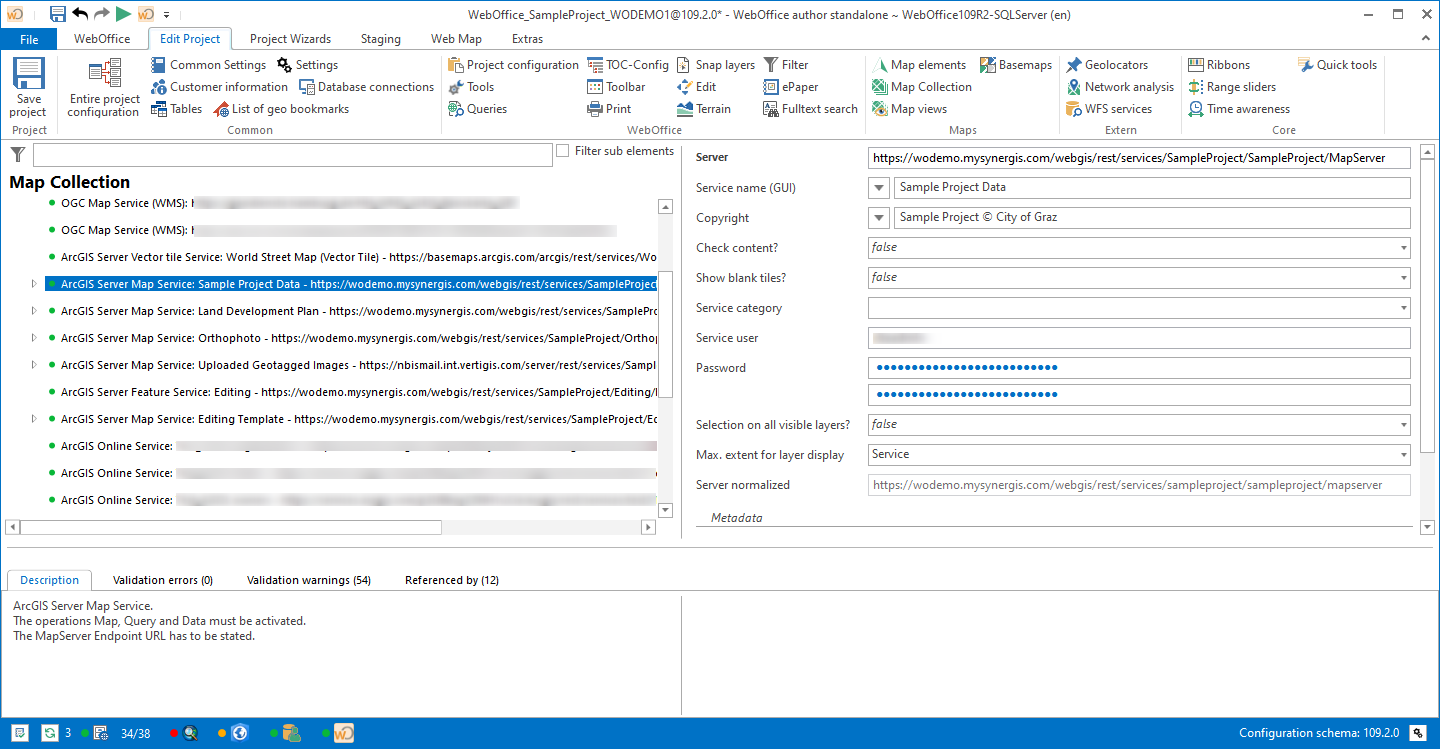1440x749 pixels.
Task: Run the project with the green play icon
Action: click(122, 14)
